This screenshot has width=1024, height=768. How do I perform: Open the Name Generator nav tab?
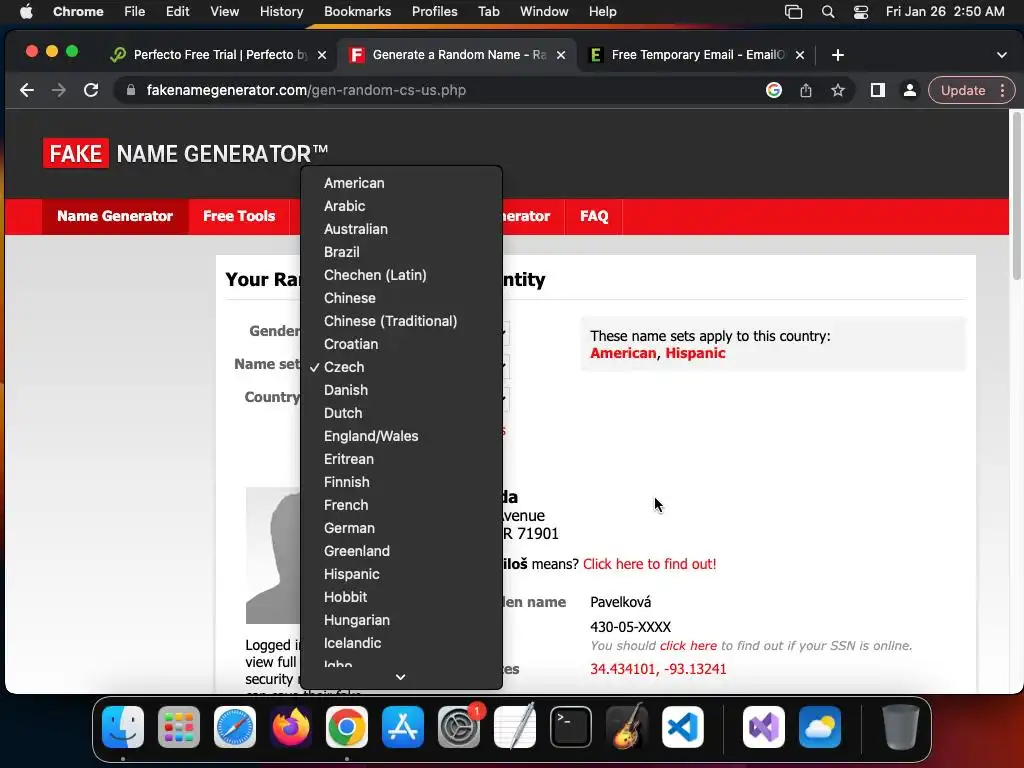click(x=115, y=216)
